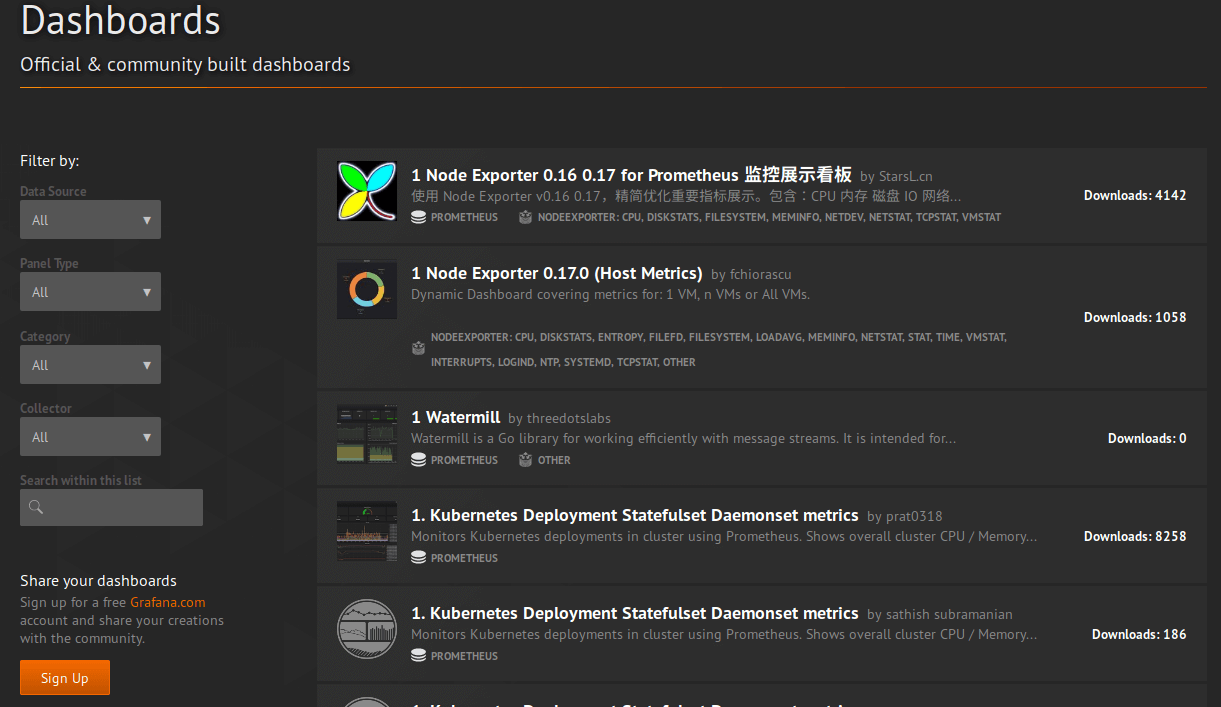Click the Prometheus icon under prat0318's Kubernetes dashboard
This screenshot has height=707, width=1221.
pyautogui.click(x=419, y=558)
